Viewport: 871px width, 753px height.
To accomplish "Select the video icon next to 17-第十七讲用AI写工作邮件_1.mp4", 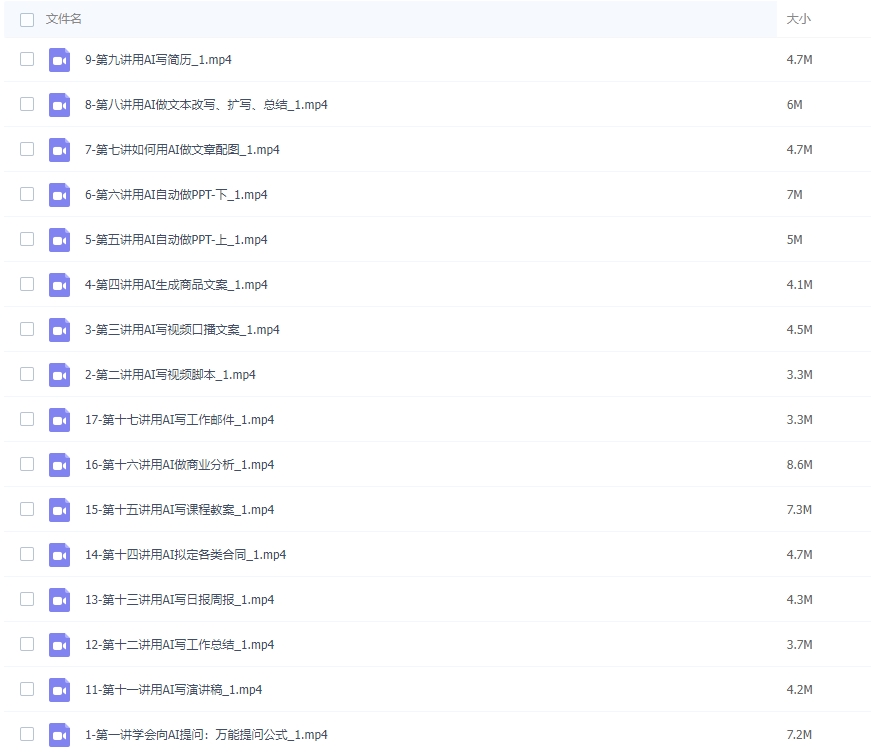I will 59,419.
